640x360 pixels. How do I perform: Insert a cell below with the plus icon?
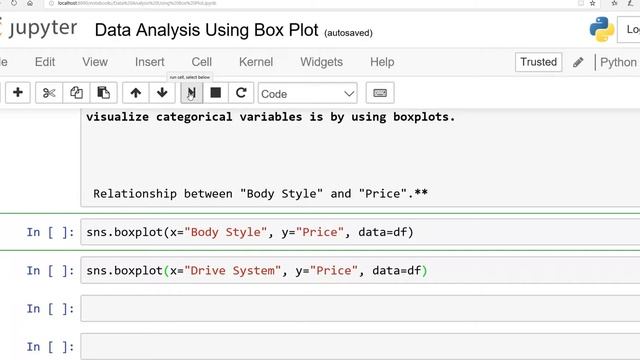(x=18, y=93)
